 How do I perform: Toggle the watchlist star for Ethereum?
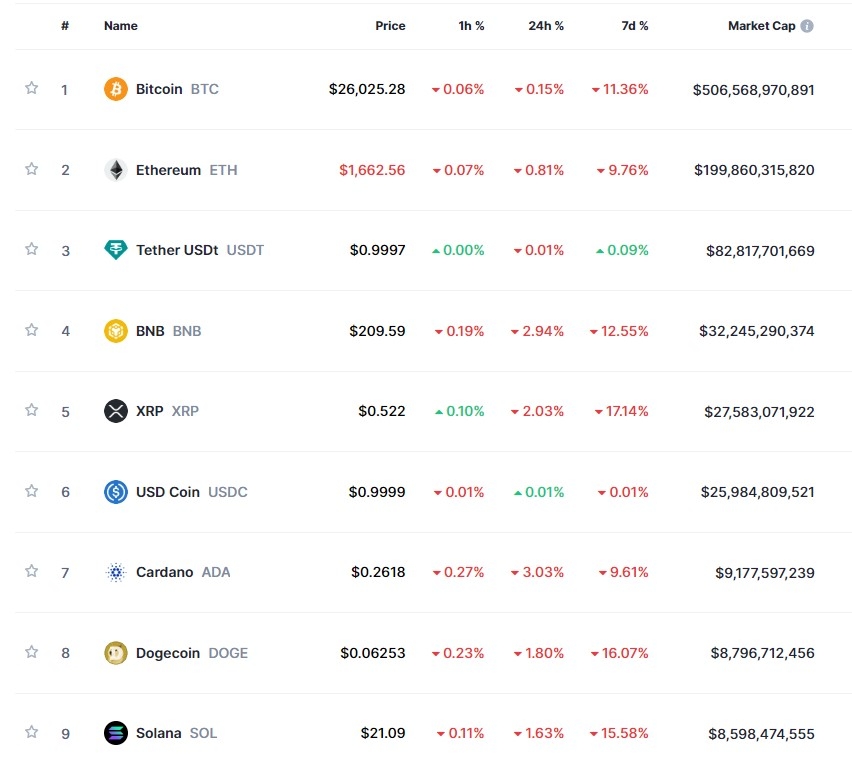coord(31,169)
